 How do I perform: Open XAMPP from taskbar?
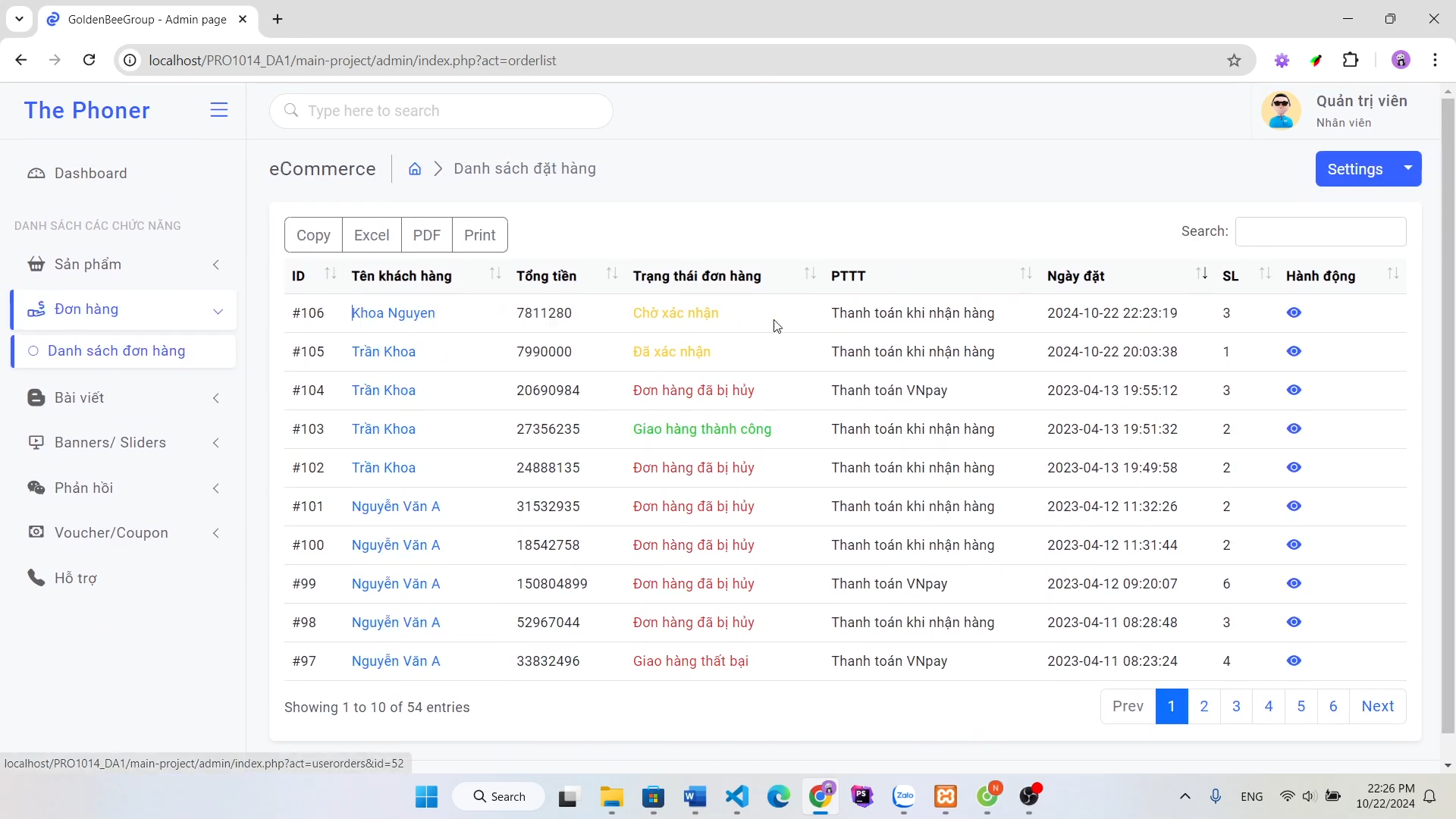946,797
